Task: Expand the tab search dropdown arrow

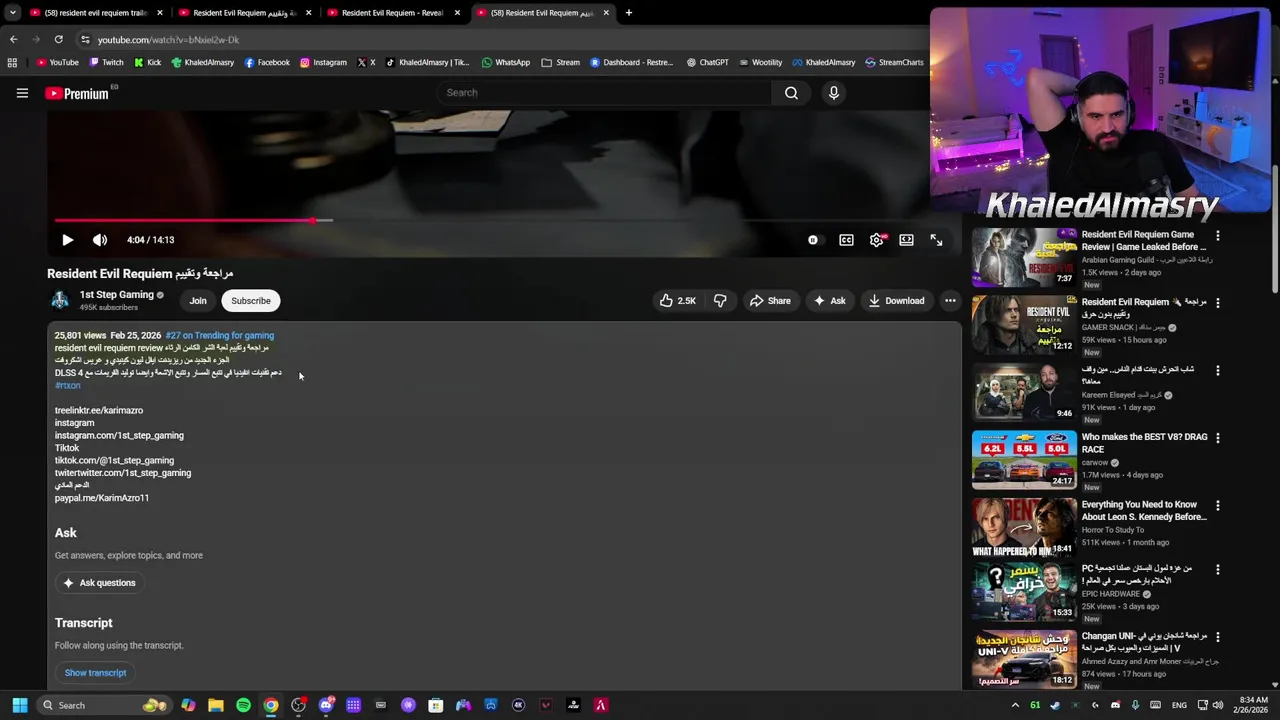Action: (12, 13)
